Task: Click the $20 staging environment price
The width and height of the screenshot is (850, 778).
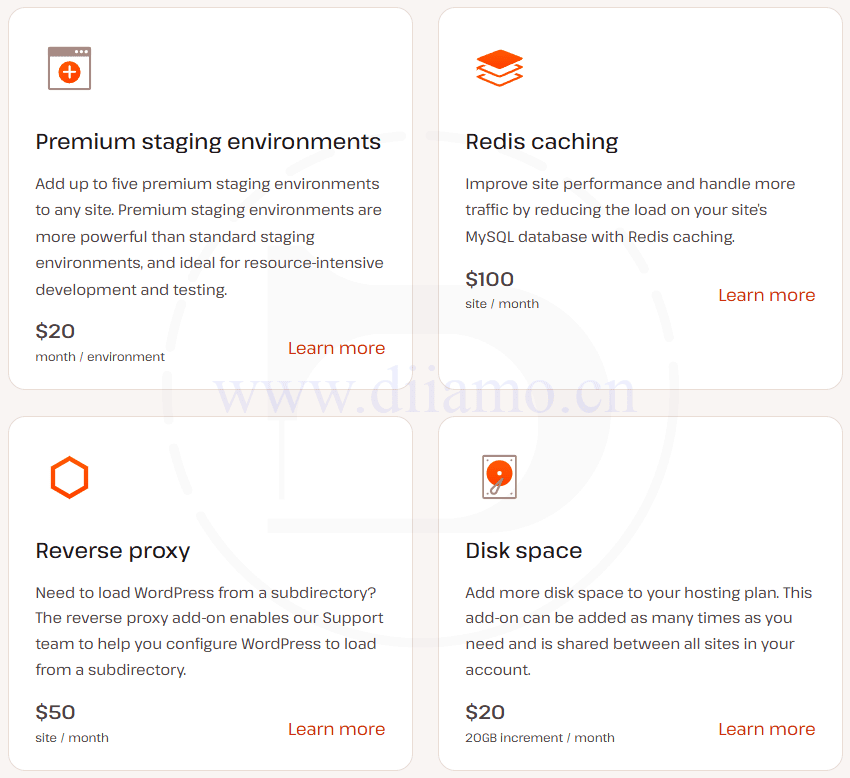Action: click(x=56, y=331)
